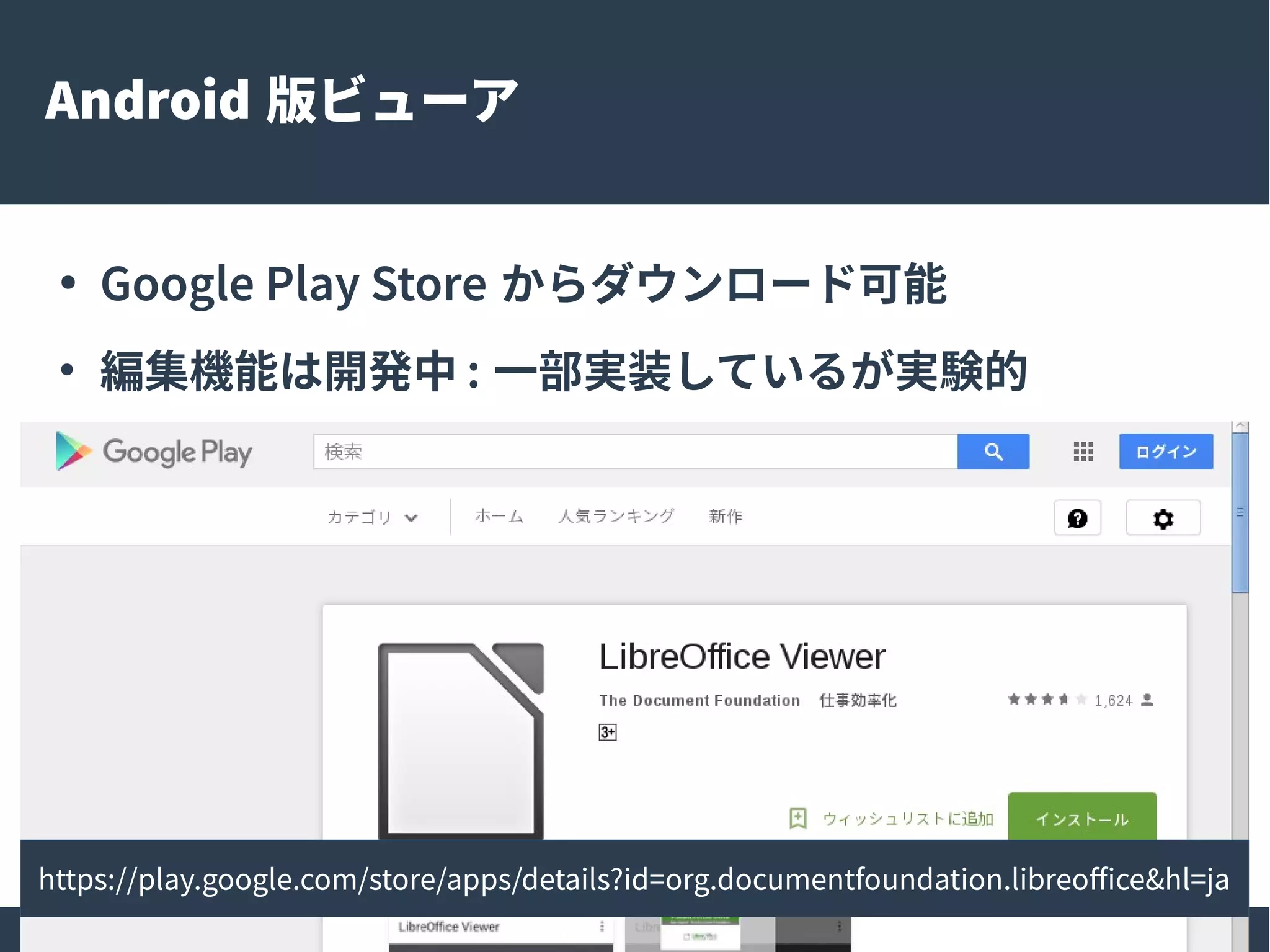The image size is (1270, 952).
Task: Click the 3+ content rating badge
Action: [x=608, y=732]
